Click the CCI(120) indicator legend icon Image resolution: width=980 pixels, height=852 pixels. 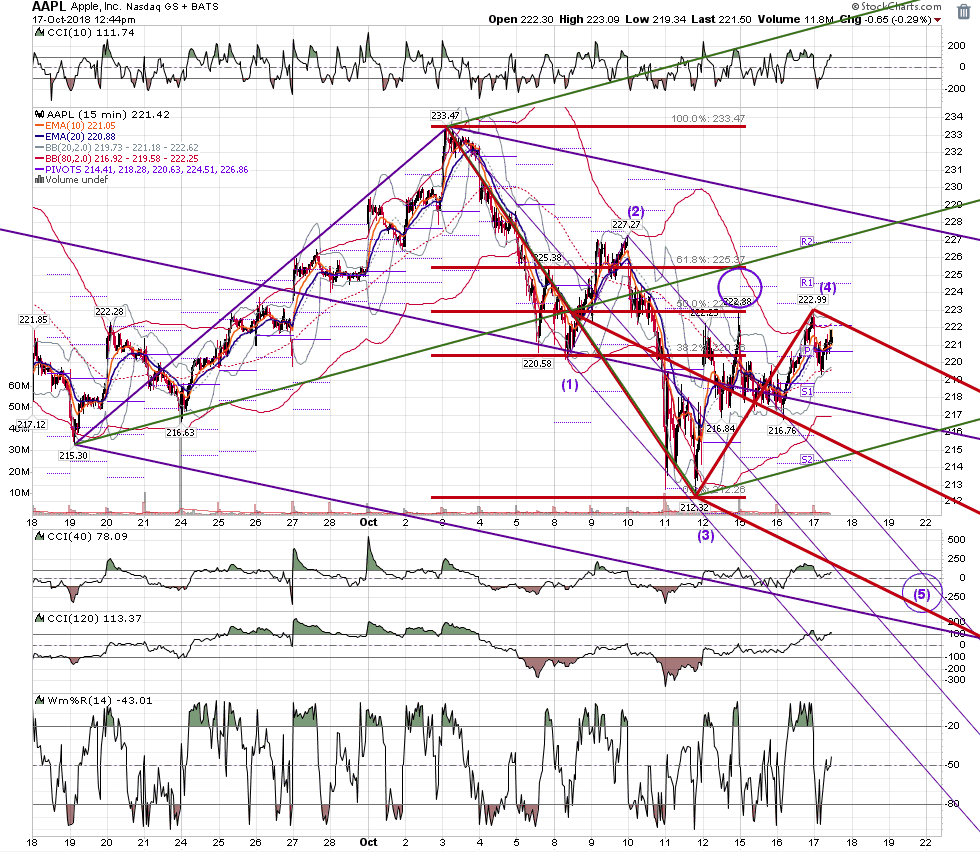point(39,618)
